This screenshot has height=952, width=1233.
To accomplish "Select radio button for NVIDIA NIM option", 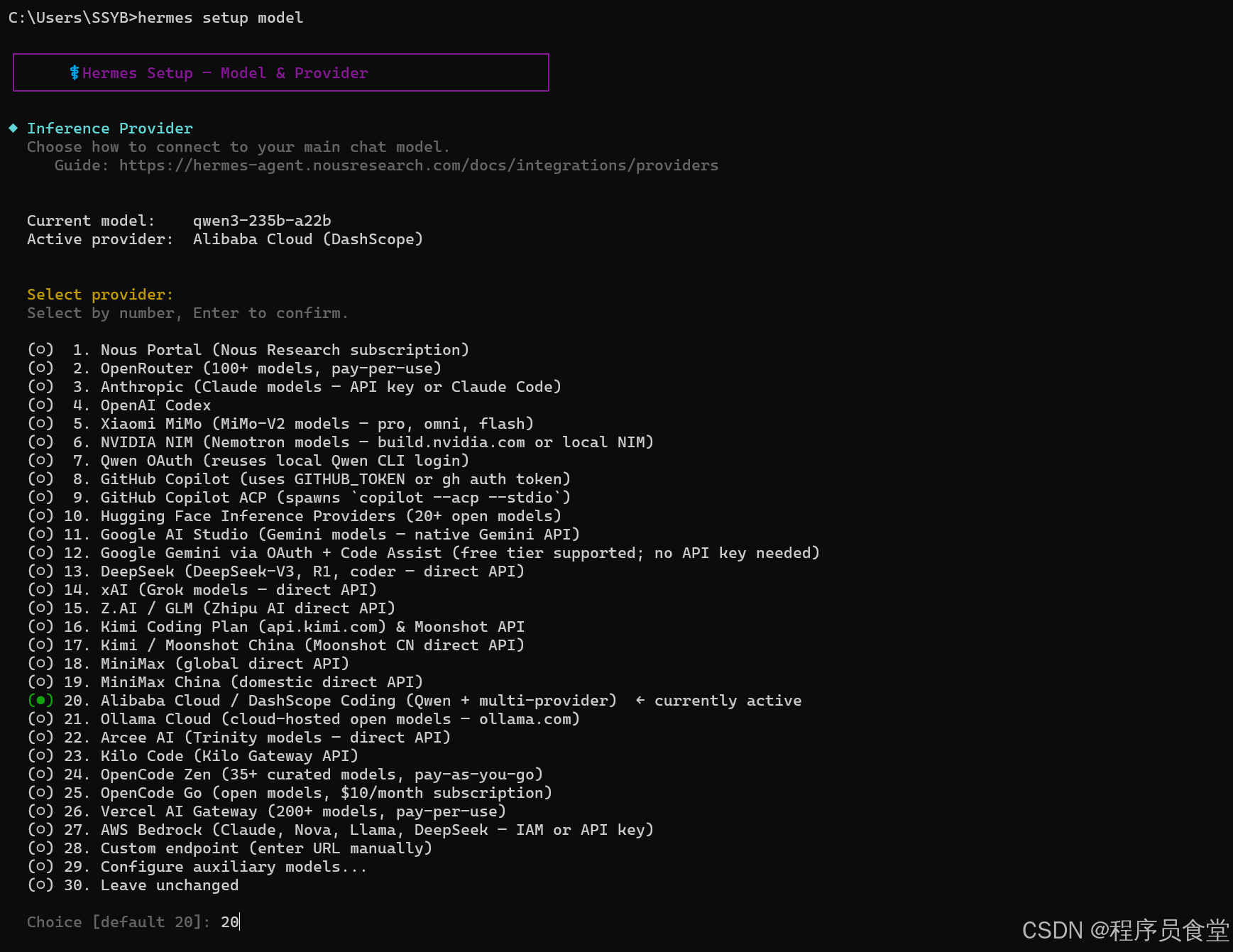I will click(x=40, y=442).
